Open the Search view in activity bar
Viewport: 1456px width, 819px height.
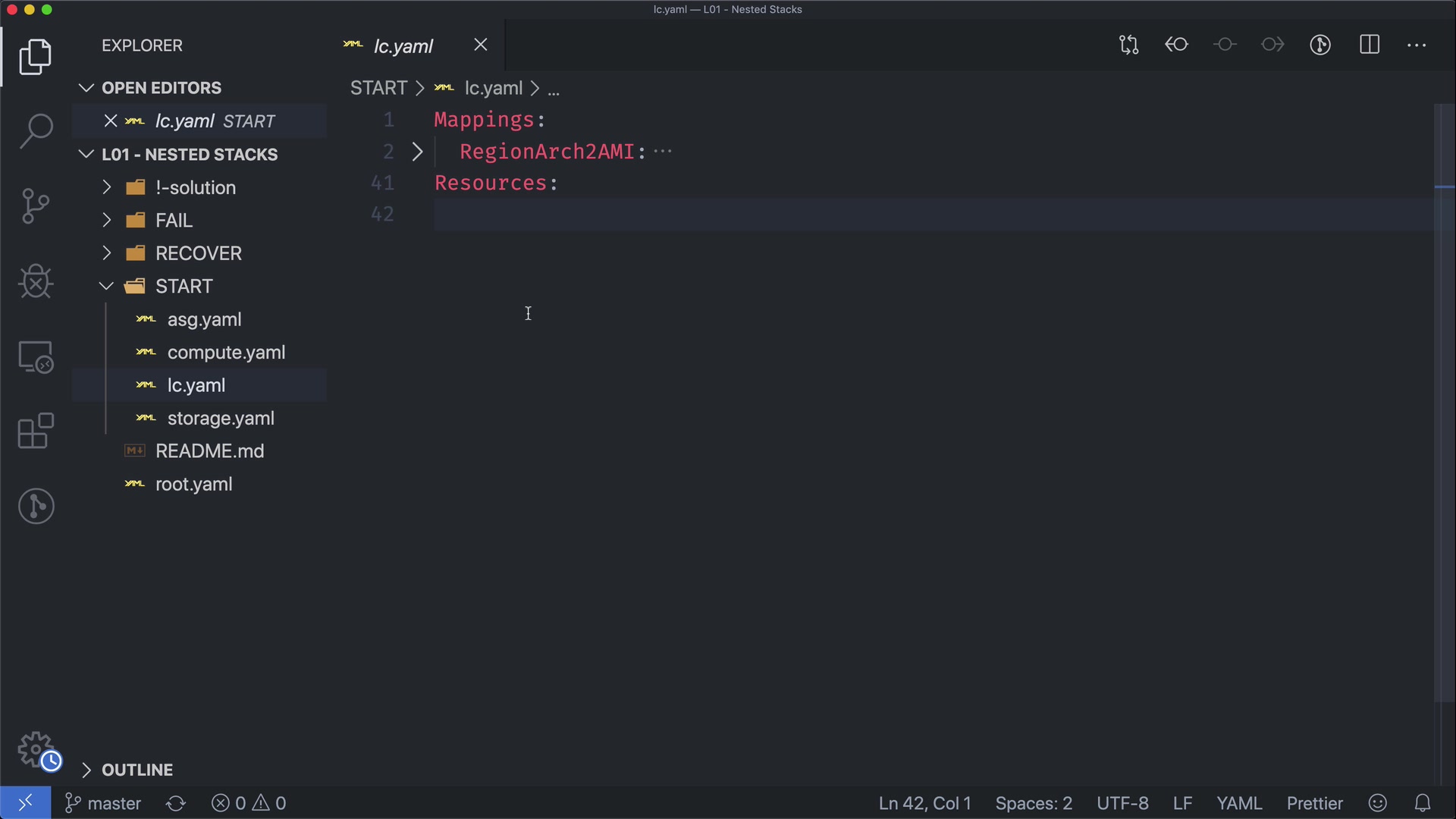[x=36, y=132]
